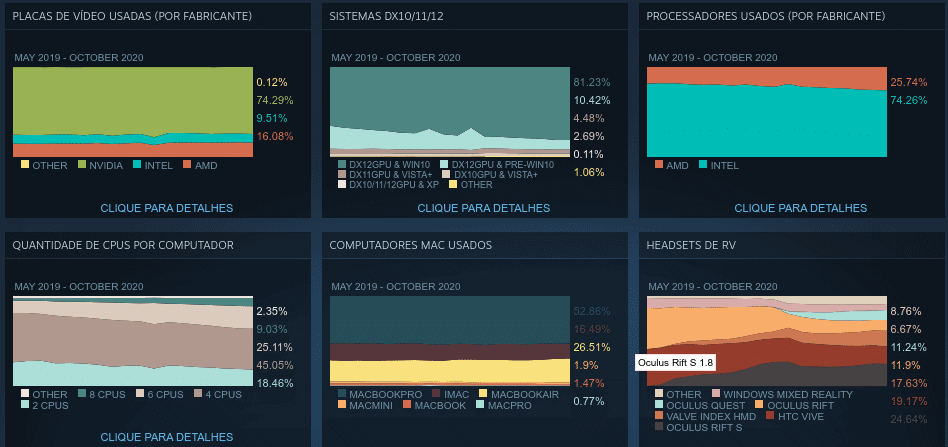Click the value 26.51% beside Mac chart
This screenshot has height=447, width=948.
click(x=592, y=347)
